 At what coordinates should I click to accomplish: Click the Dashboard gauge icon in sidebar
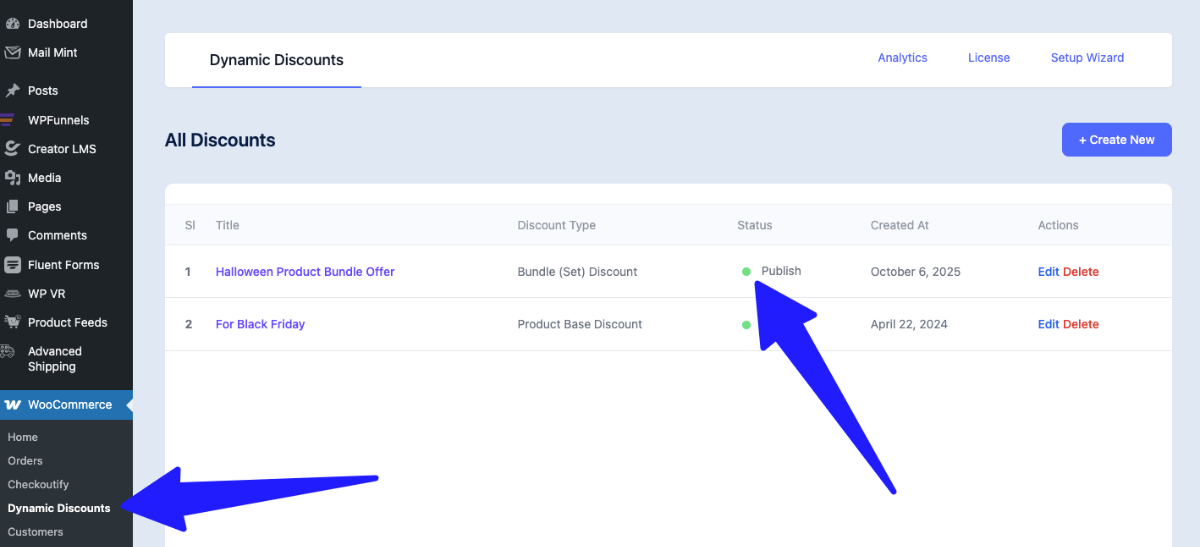point(13,23)
